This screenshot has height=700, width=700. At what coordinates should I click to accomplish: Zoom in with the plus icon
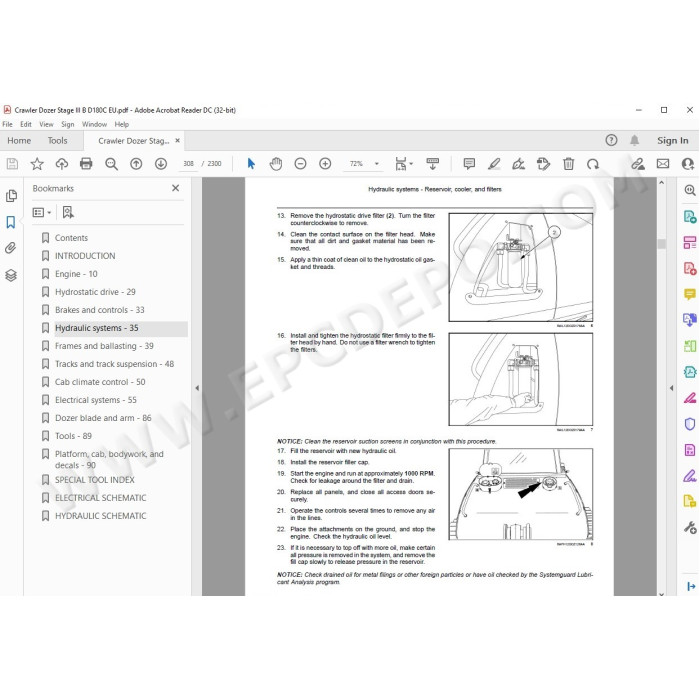point(325,164)
